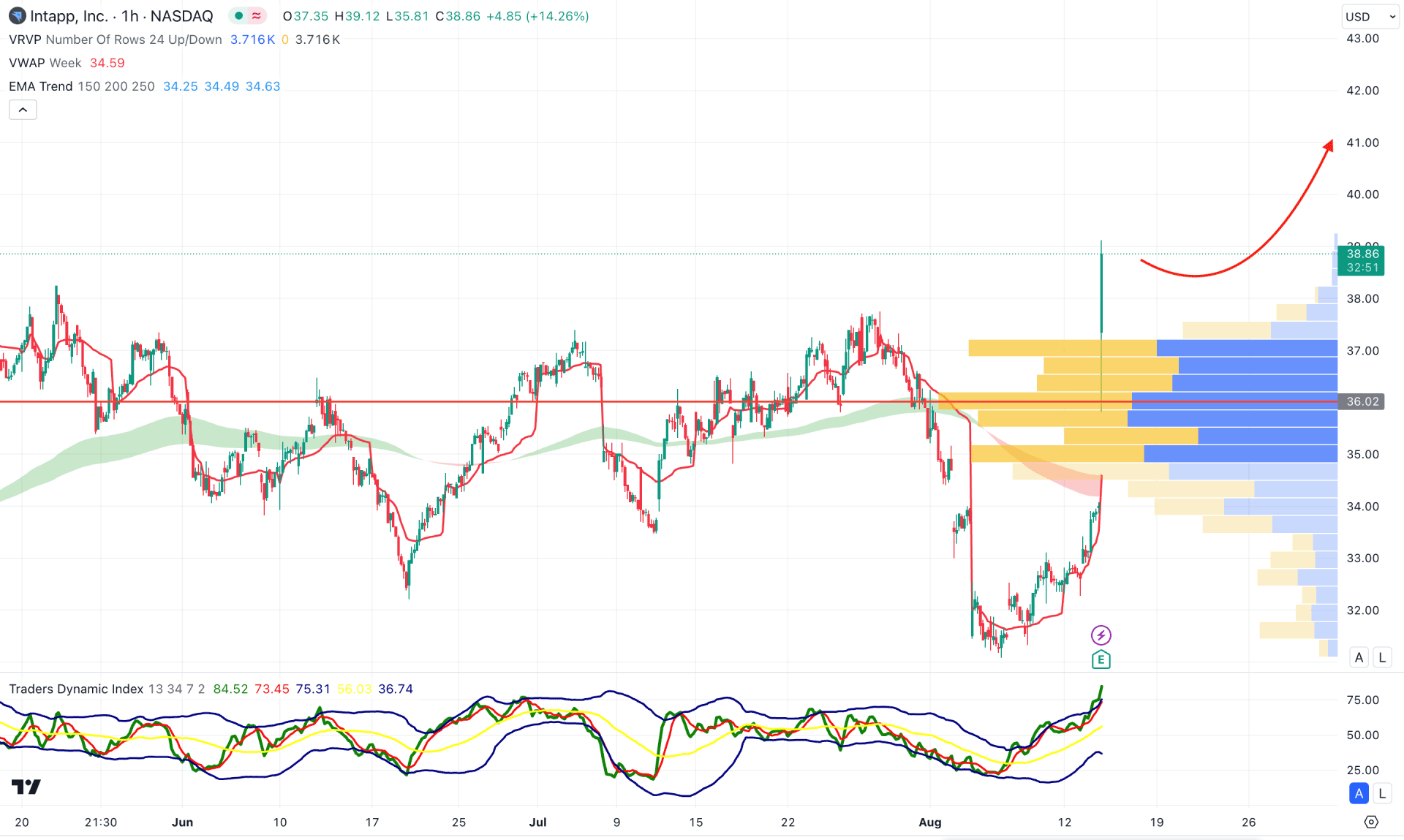Toggle auto scale A on price pane
The width and height of the screenshot is (1404, 840).
coord(1359,657)
